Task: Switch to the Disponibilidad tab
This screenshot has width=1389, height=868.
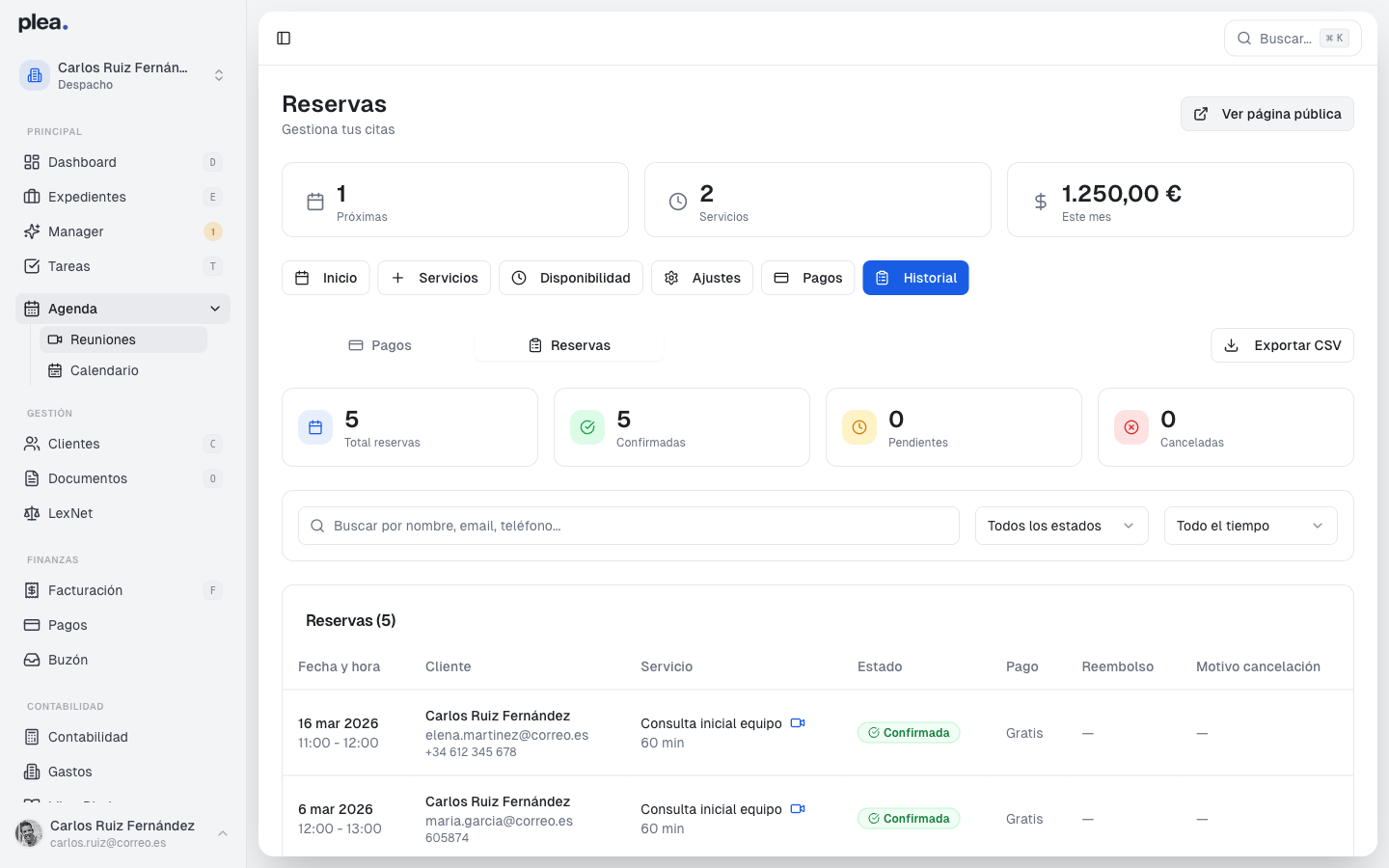Action: point(571,278)
